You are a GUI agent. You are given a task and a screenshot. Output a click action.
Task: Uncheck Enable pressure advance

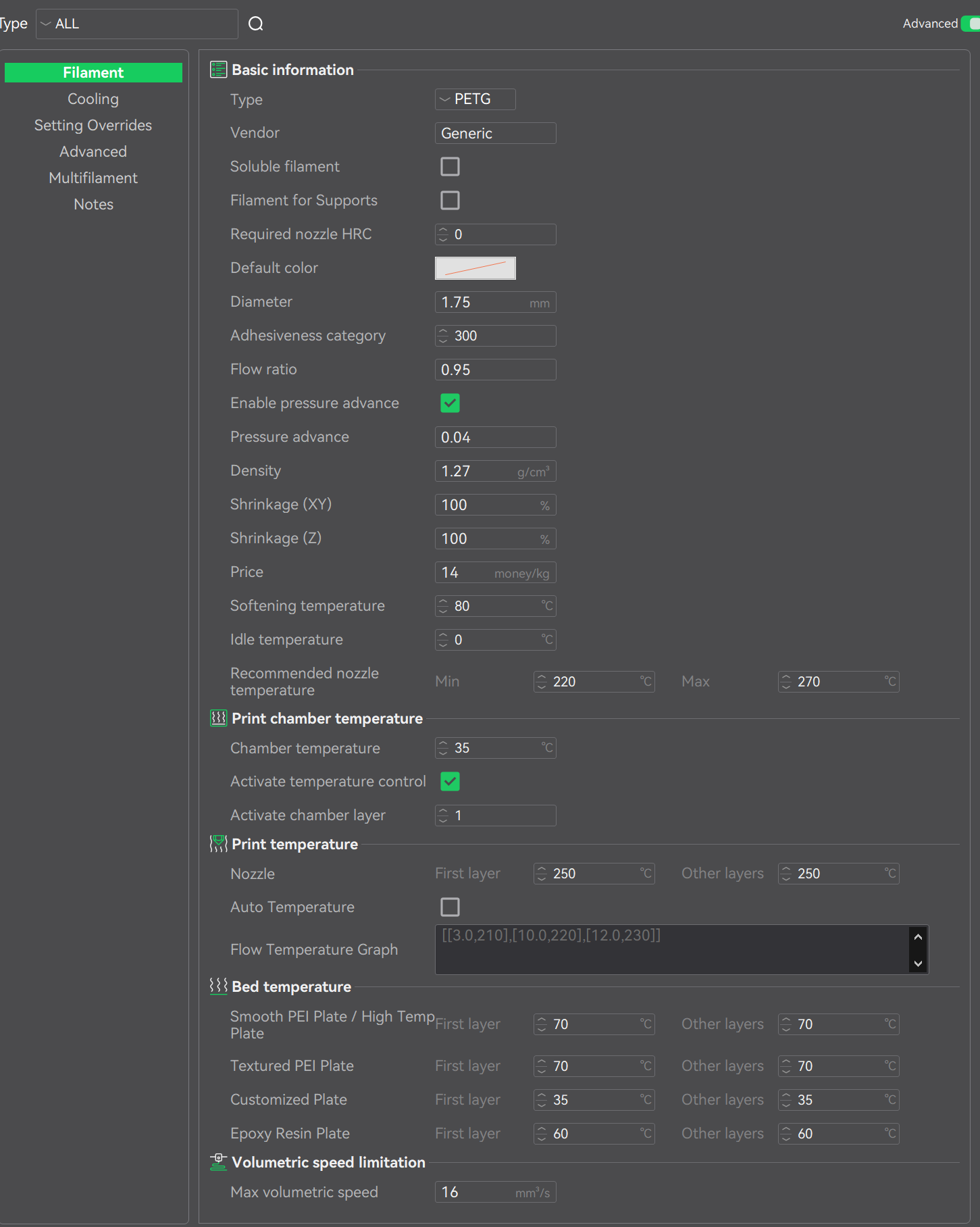pos(450,403)
